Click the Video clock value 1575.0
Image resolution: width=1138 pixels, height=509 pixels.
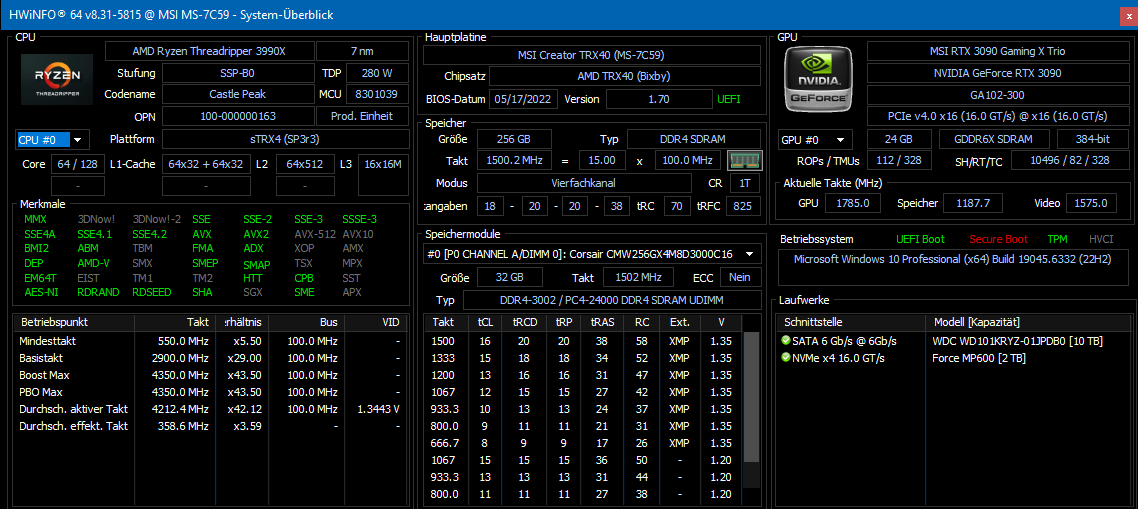[1092, 204]
